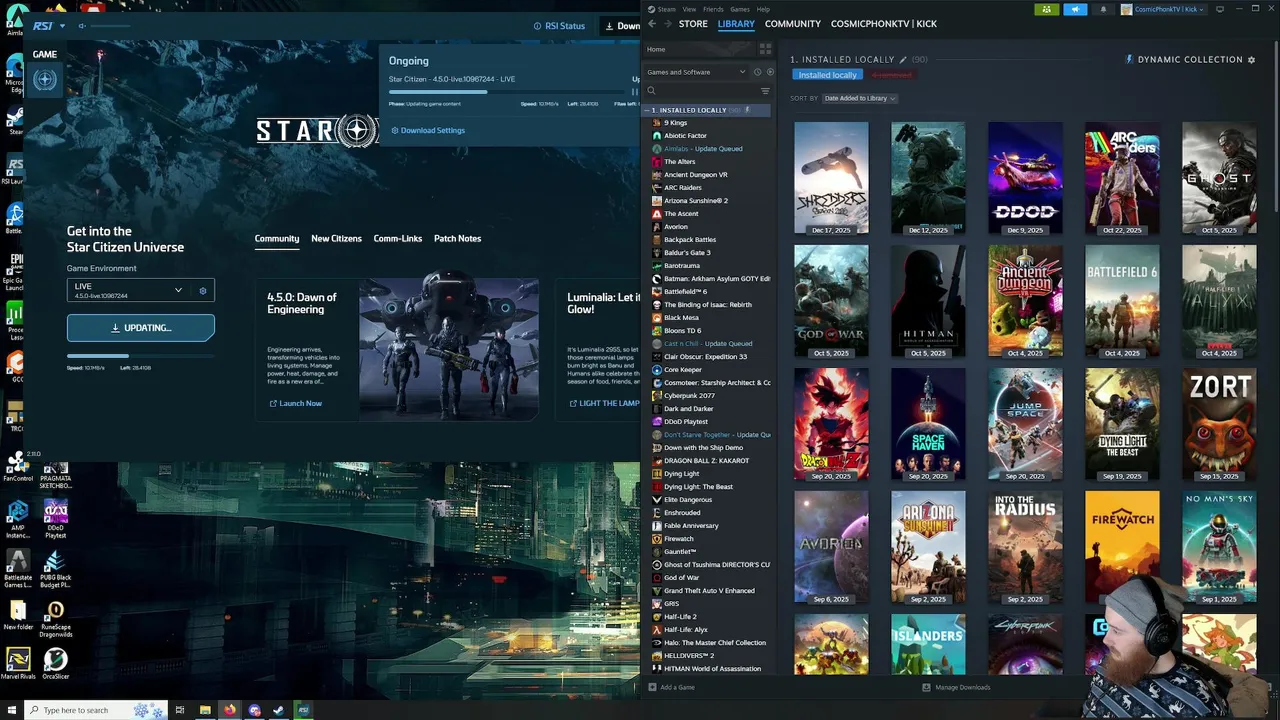Open Download Settings in RSI launcher
This screenshot has width=1280, height=720.
[x=428, y=130]
